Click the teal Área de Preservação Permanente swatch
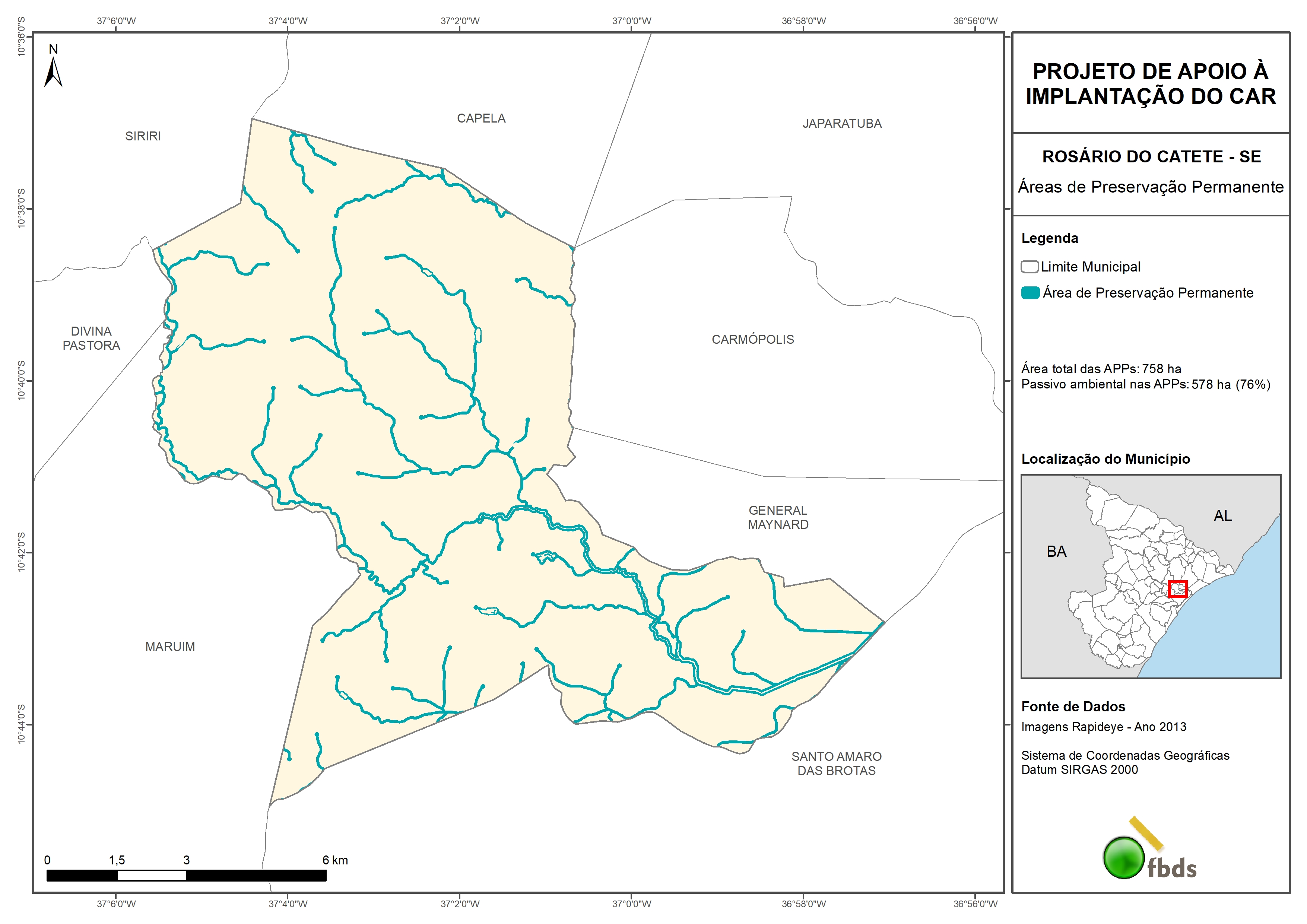This screenshot has height=924, width=1307. coord(1030,293)
